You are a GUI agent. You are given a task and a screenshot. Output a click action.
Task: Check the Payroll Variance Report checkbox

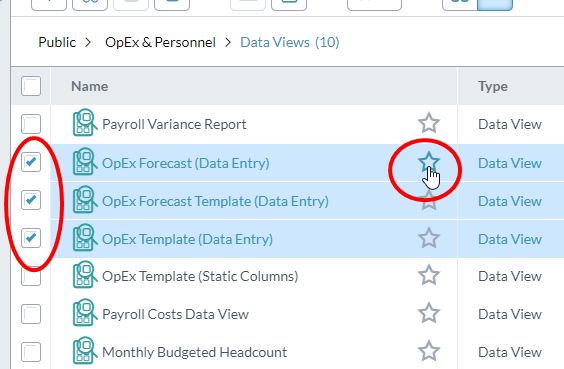[x=31, y=124]
